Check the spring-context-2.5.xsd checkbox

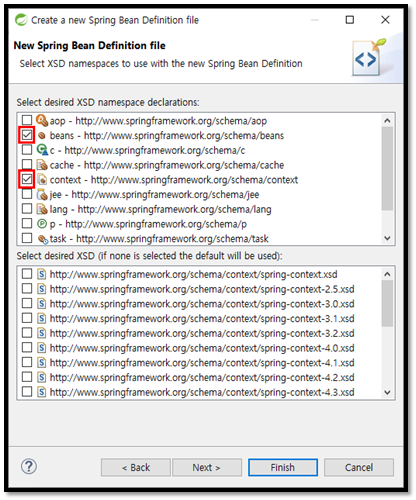[x=27, y=289]
